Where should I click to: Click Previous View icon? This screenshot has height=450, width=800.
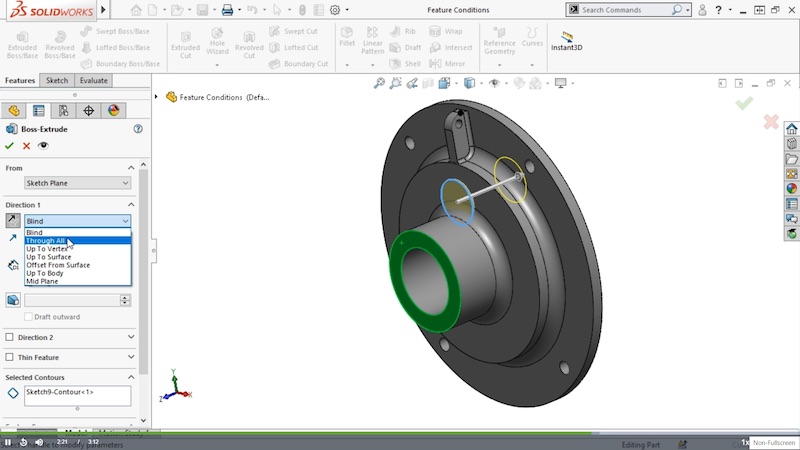(412, 83)
